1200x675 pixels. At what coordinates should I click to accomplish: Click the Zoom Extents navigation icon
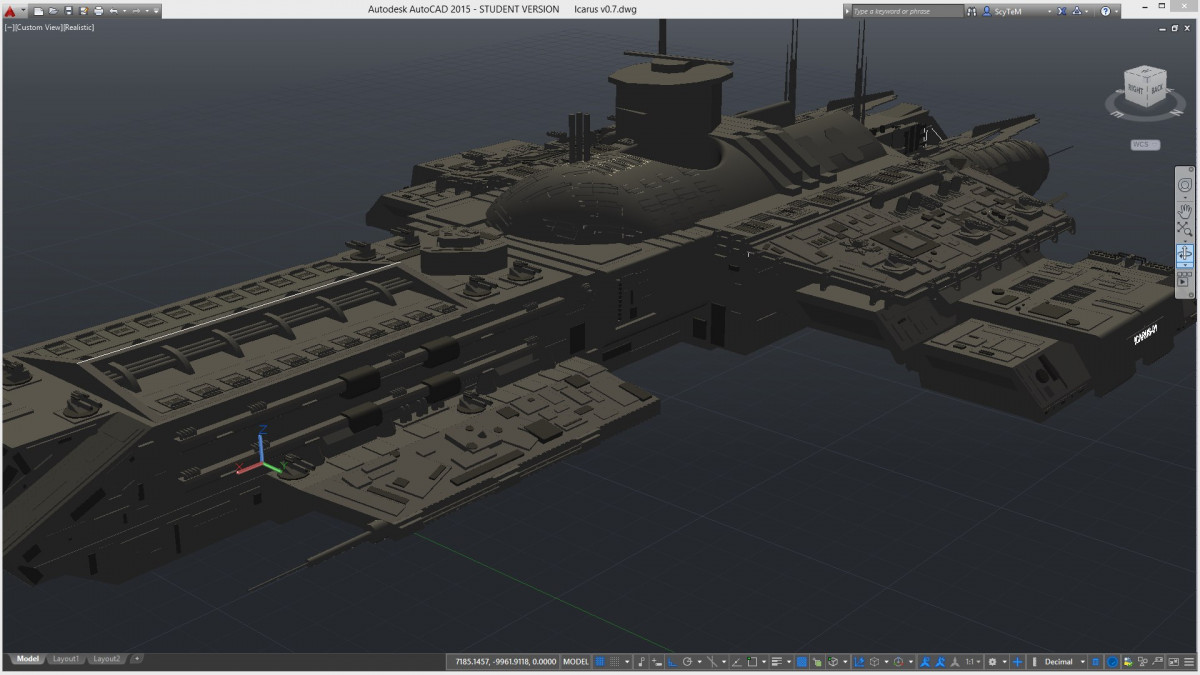point(1185,231)
